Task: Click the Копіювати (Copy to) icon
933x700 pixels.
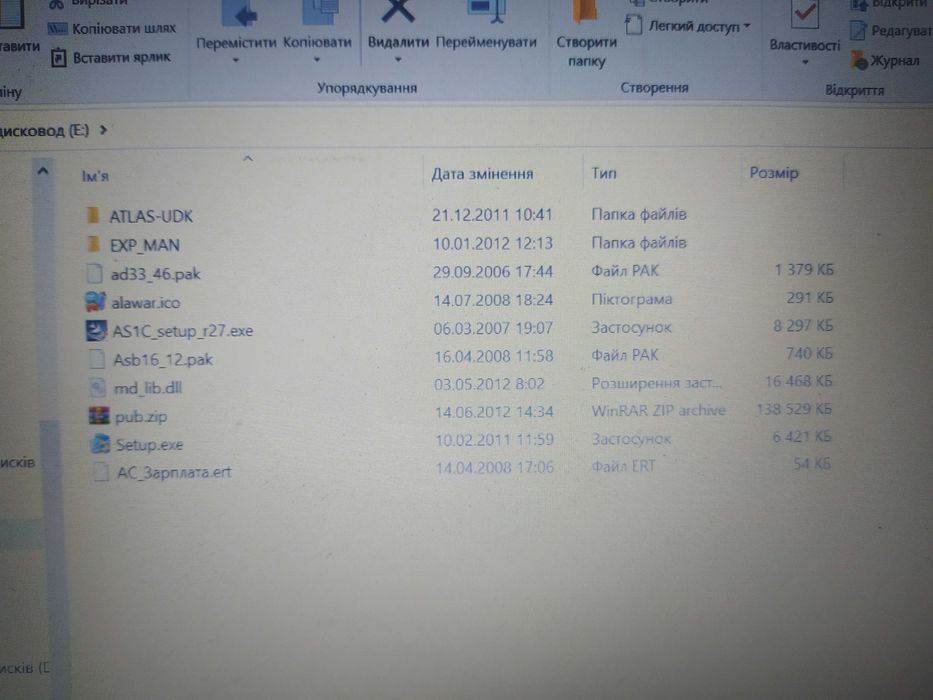Action: 320,12
